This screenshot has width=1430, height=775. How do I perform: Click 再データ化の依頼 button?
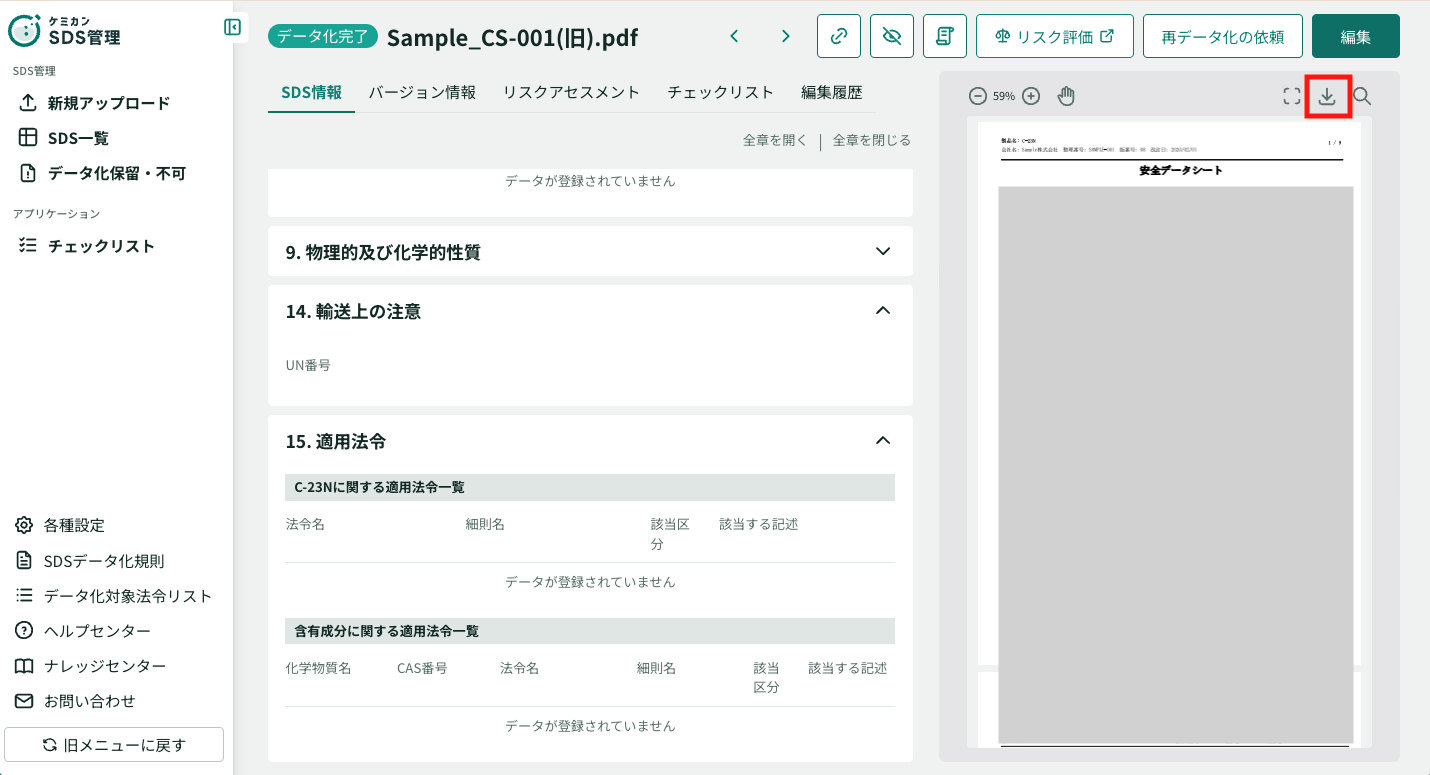tap(1222, 36)
